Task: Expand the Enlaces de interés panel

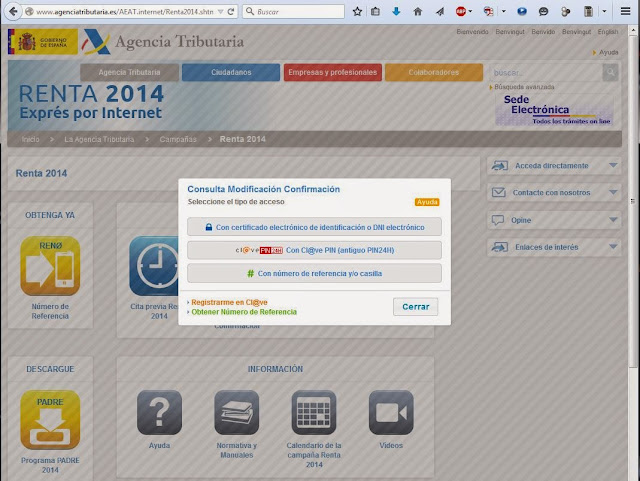Action: coord(554,247)
